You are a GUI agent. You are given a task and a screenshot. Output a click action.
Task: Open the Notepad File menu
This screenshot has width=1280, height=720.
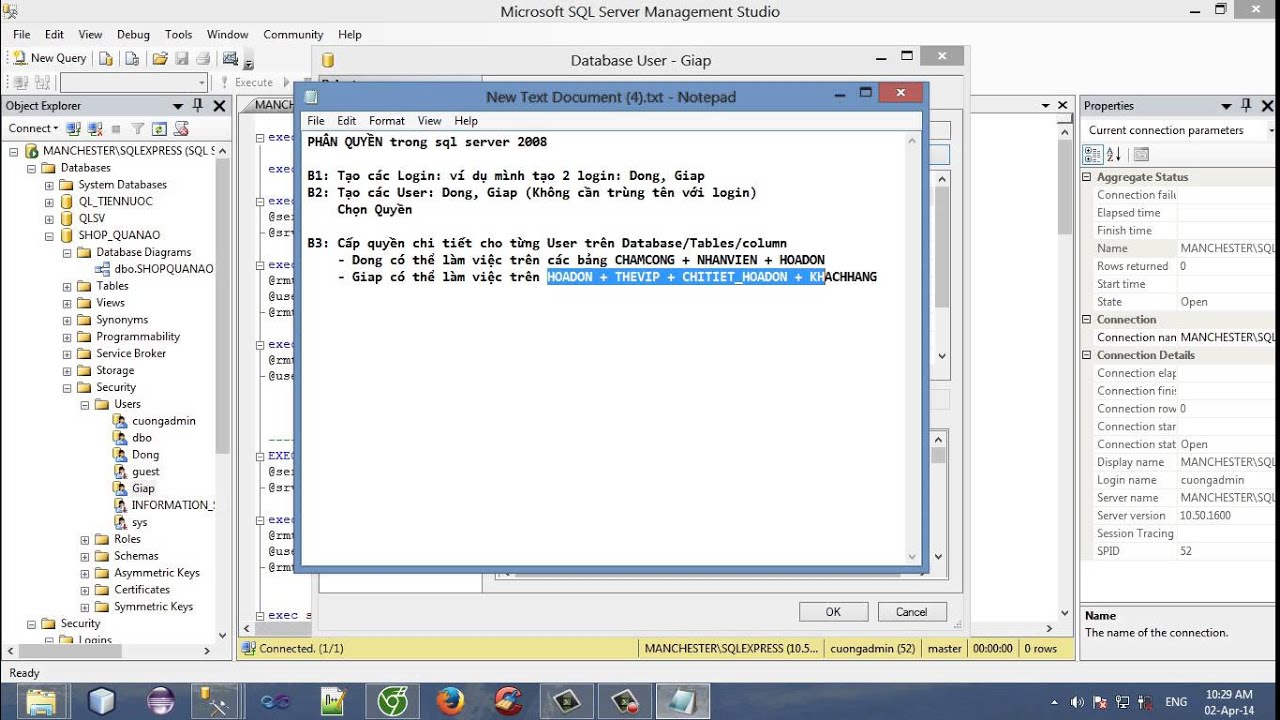click(316, 121)
